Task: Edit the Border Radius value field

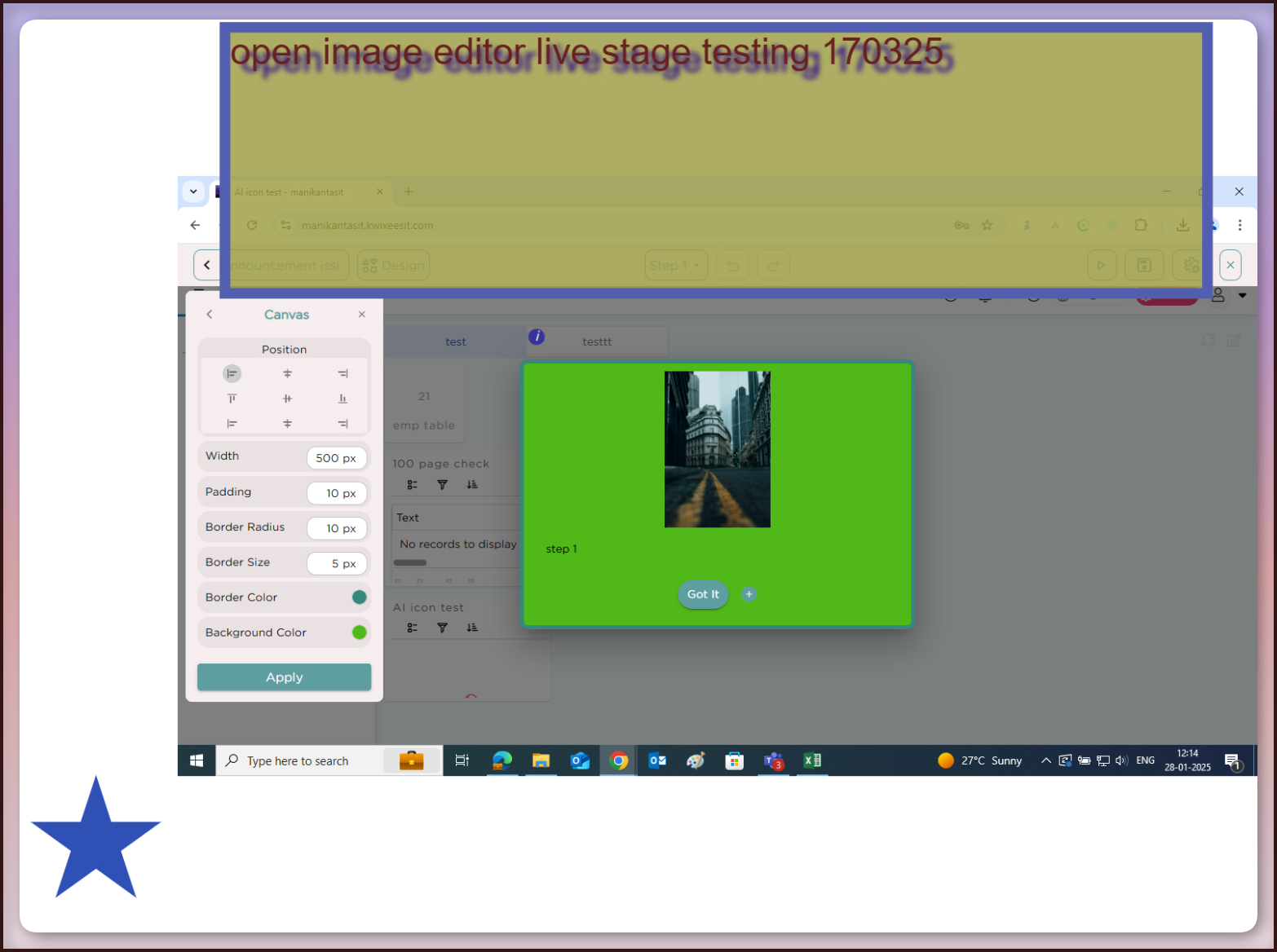Action: (337, 528)
